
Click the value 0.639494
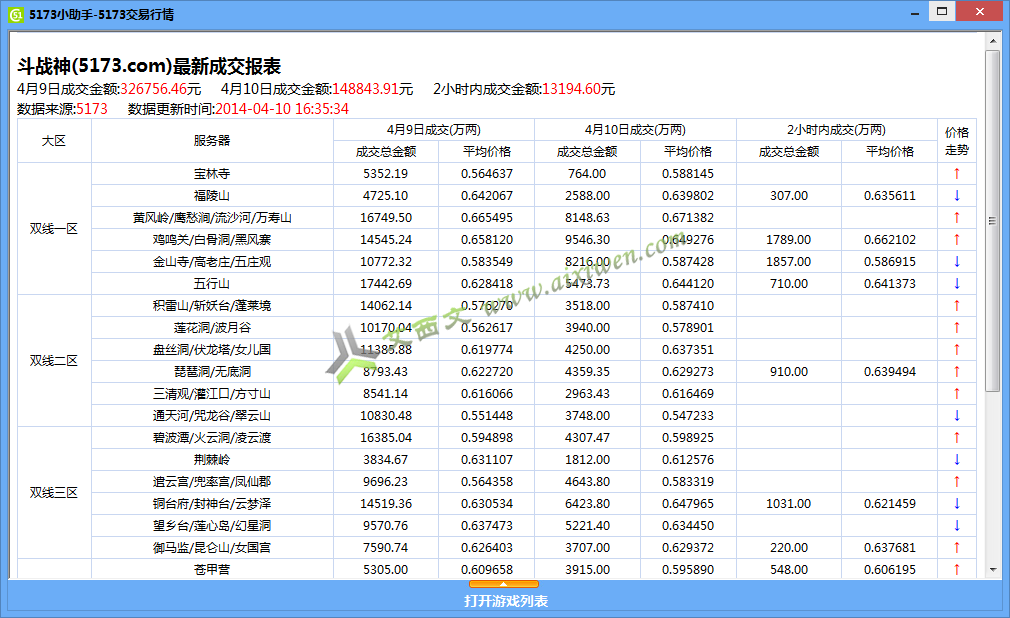[x=890, y=372]
